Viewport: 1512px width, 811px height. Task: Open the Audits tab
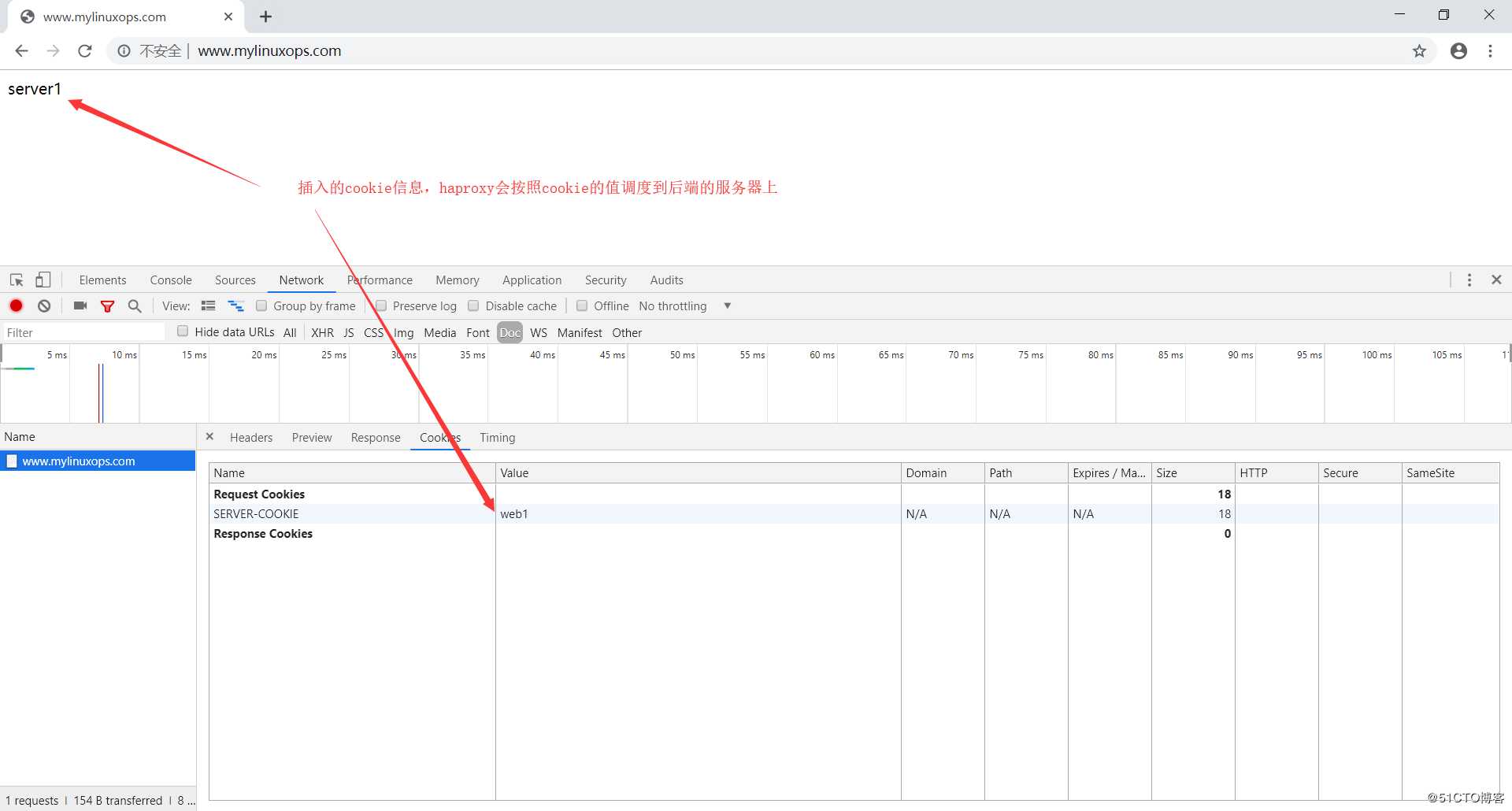point(667,280)
